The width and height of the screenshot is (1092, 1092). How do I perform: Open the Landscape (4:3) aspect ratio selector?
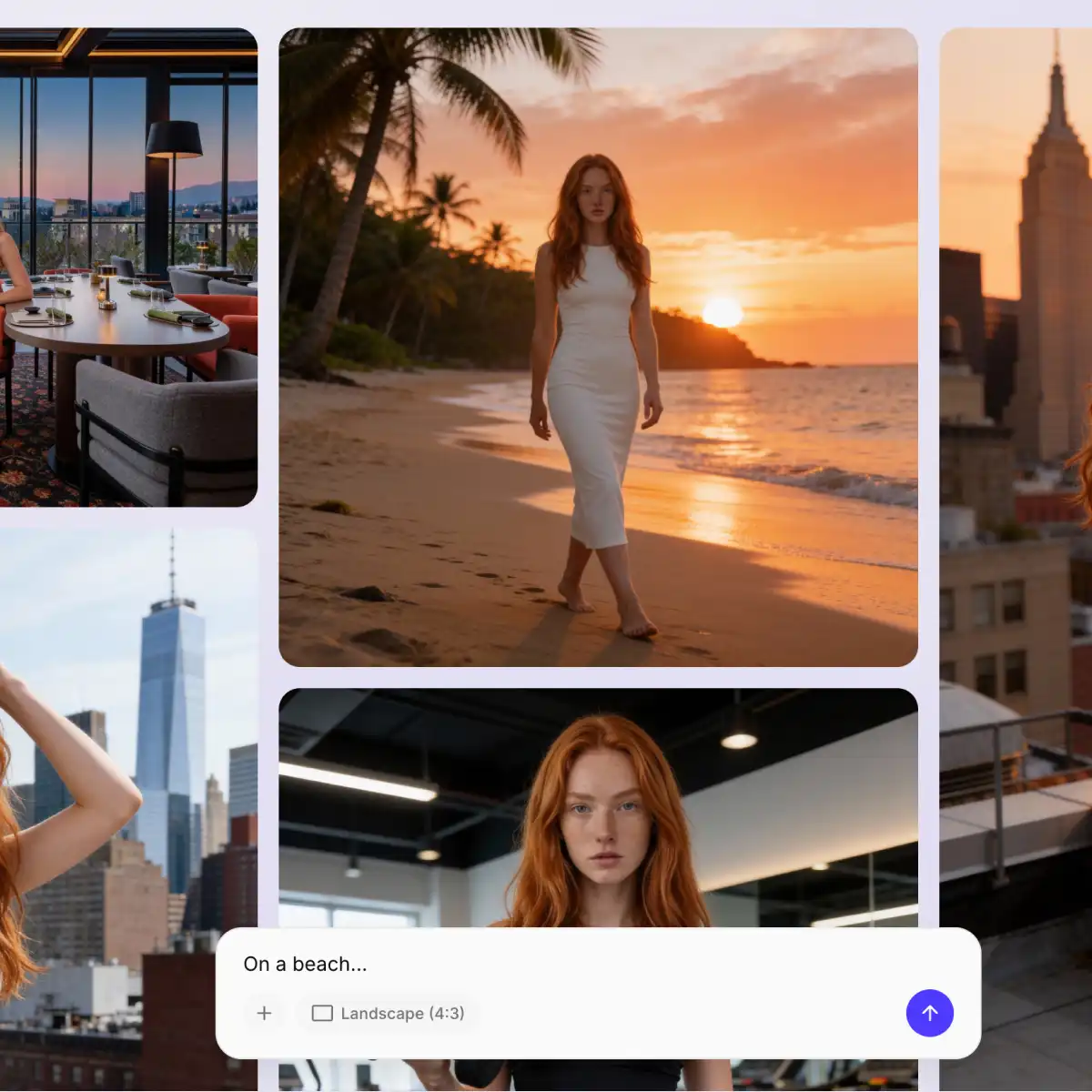pyautogui.click(x=387, y=1013)
